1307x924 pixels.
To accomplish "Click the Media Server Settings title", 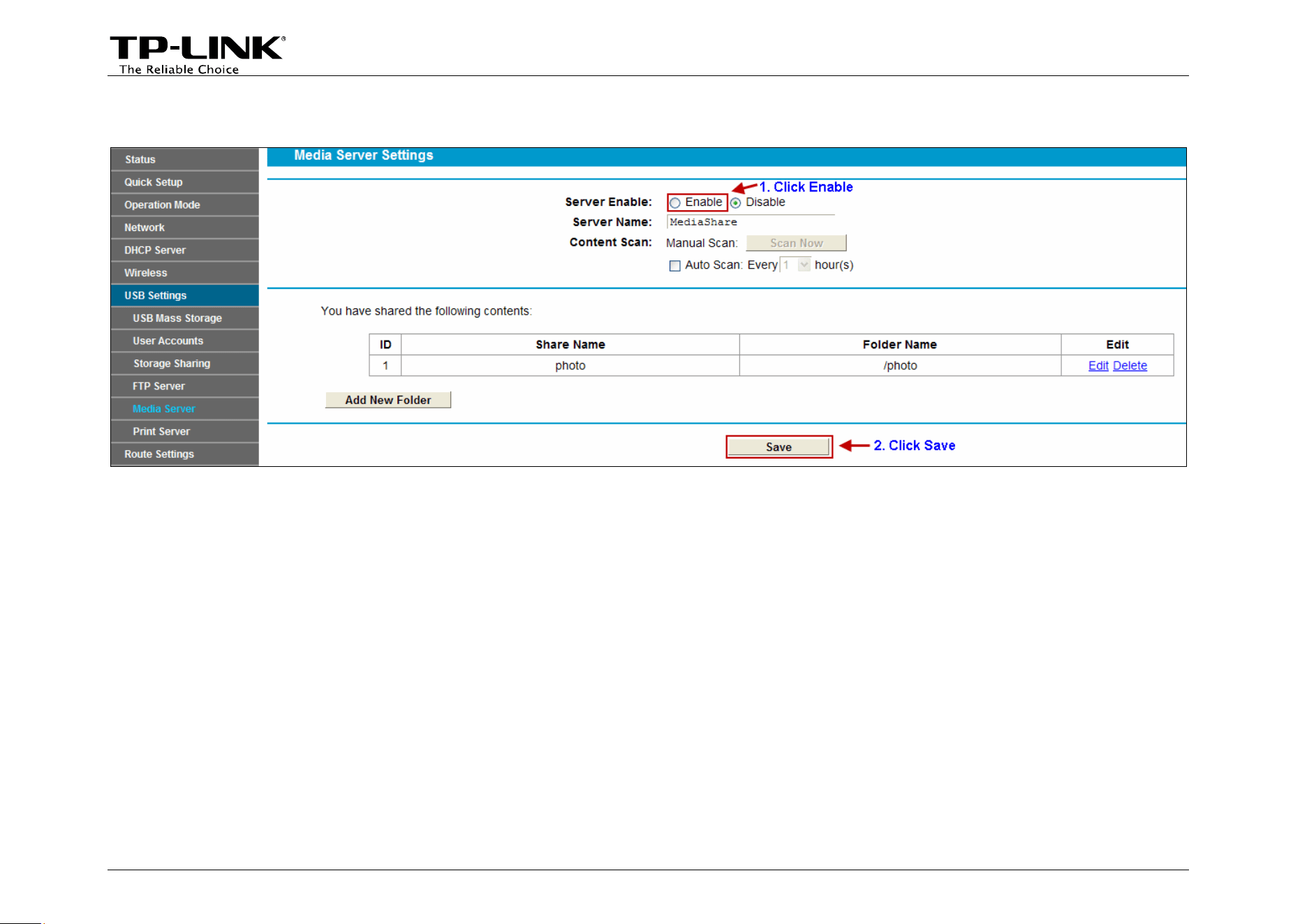I will pos(364,156).
